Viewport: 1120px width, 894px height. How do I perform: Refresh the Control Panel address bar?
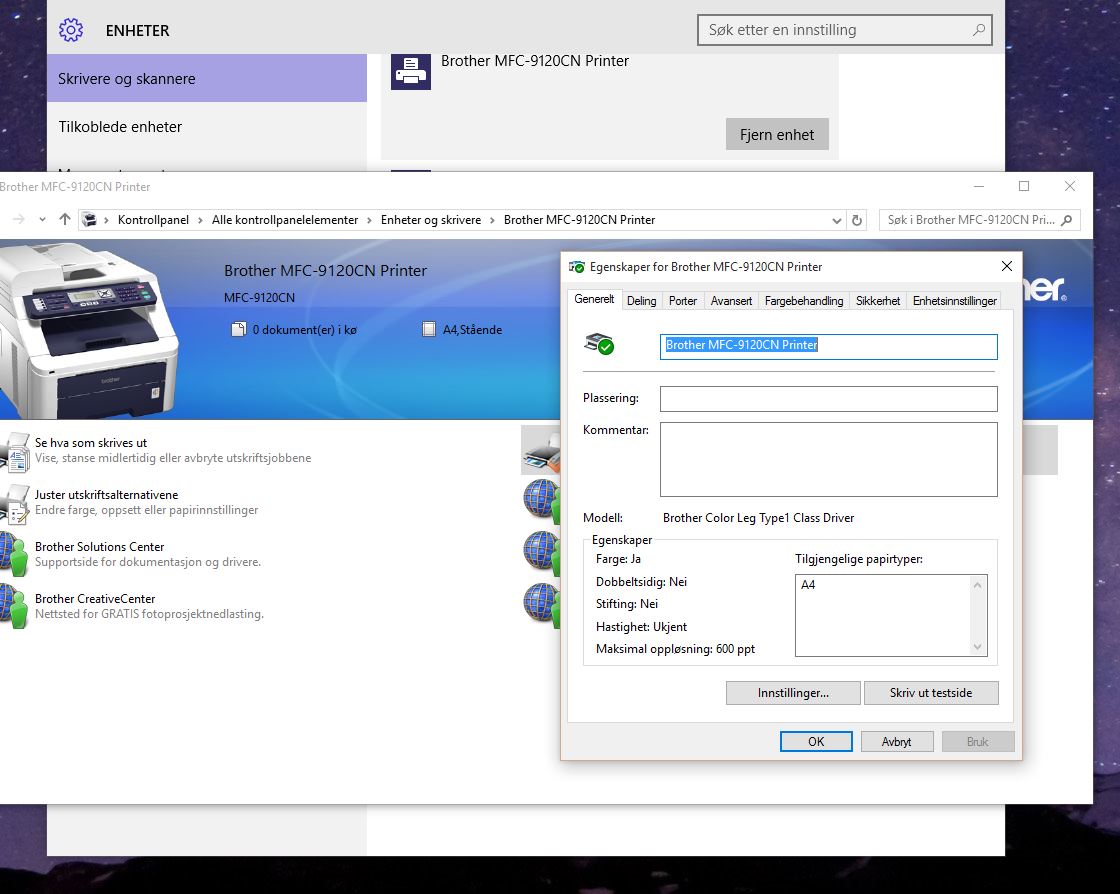pyautogui.click(x=857, y=220)
